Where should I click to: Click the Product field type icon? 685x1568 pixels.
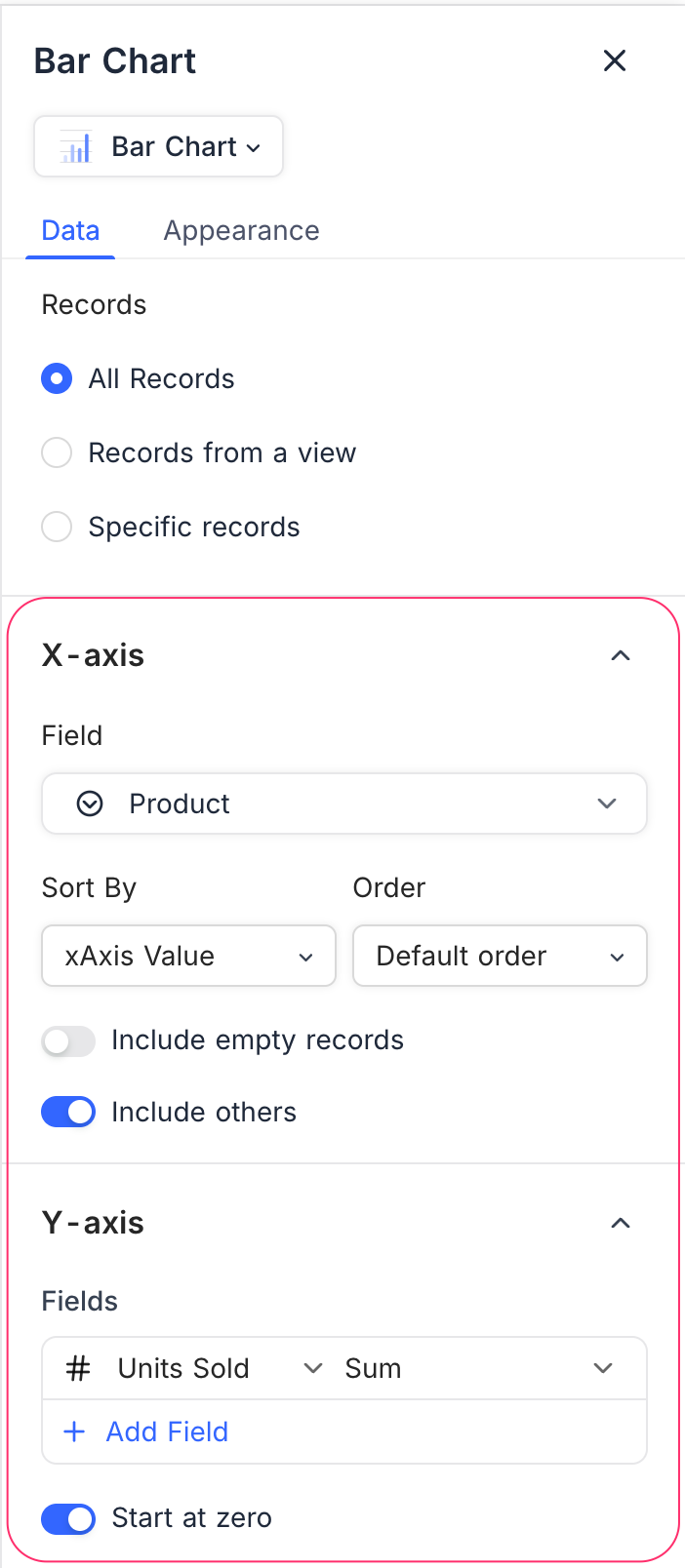[x=90, y=804]
